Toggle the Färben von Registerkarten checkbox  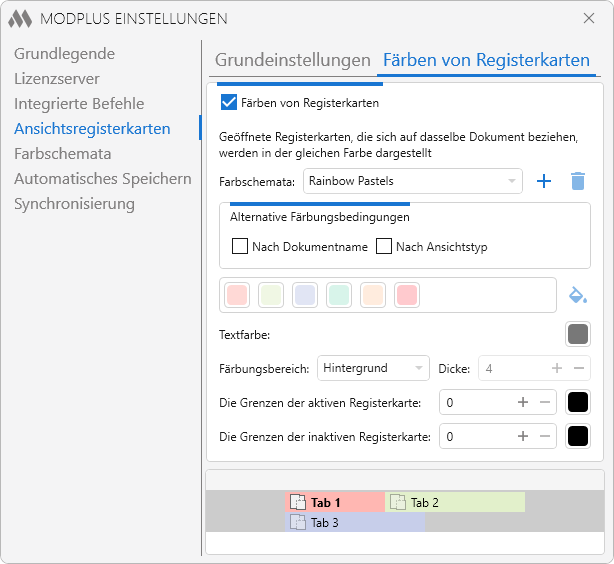[x=229, y=103]
